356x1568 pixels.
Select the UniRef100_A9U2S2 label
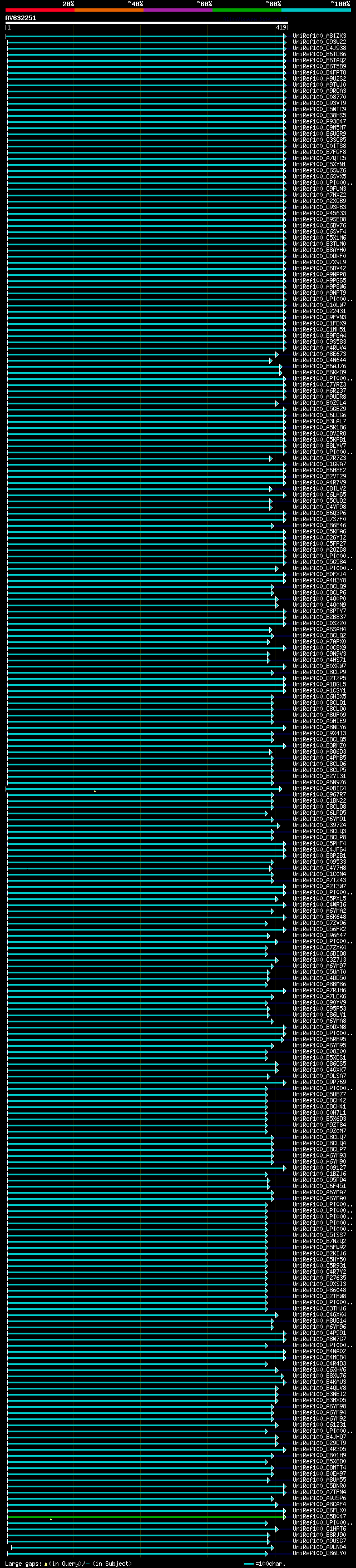[x=319, y=78]
